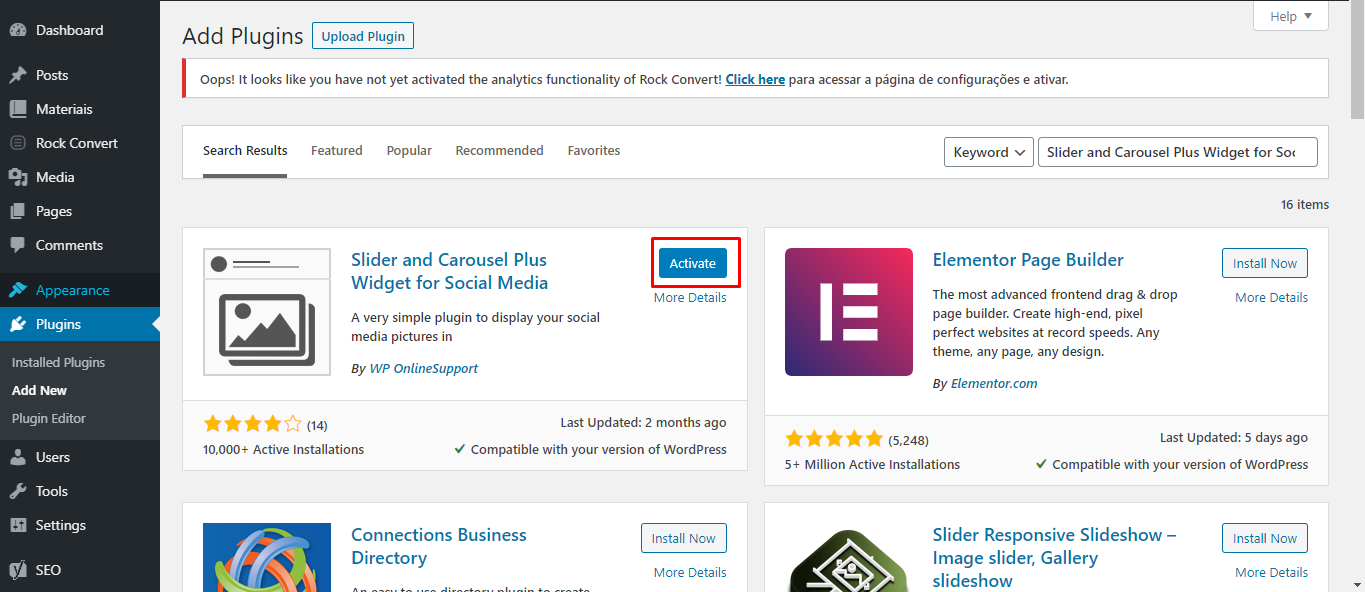Open the Popular plugins tab
1365x592 pixels.
point(409,151)
